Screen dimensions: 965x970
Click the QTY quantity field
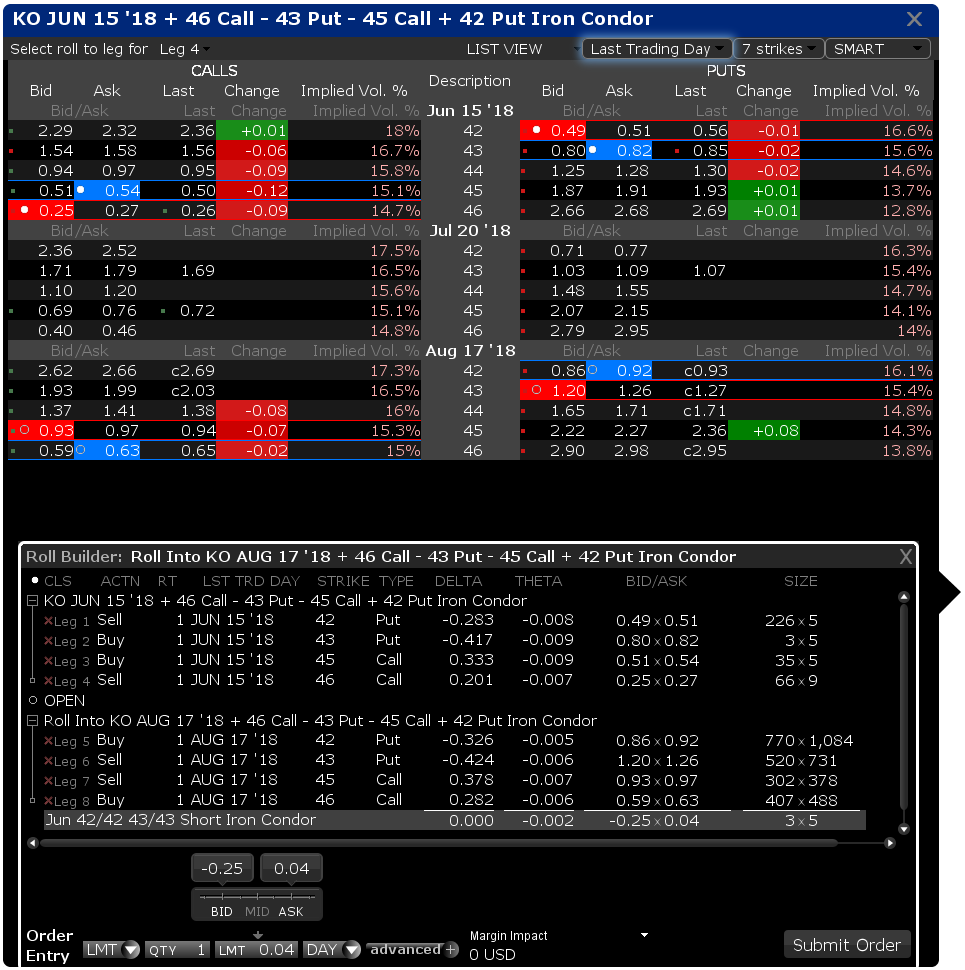(177, 950)
